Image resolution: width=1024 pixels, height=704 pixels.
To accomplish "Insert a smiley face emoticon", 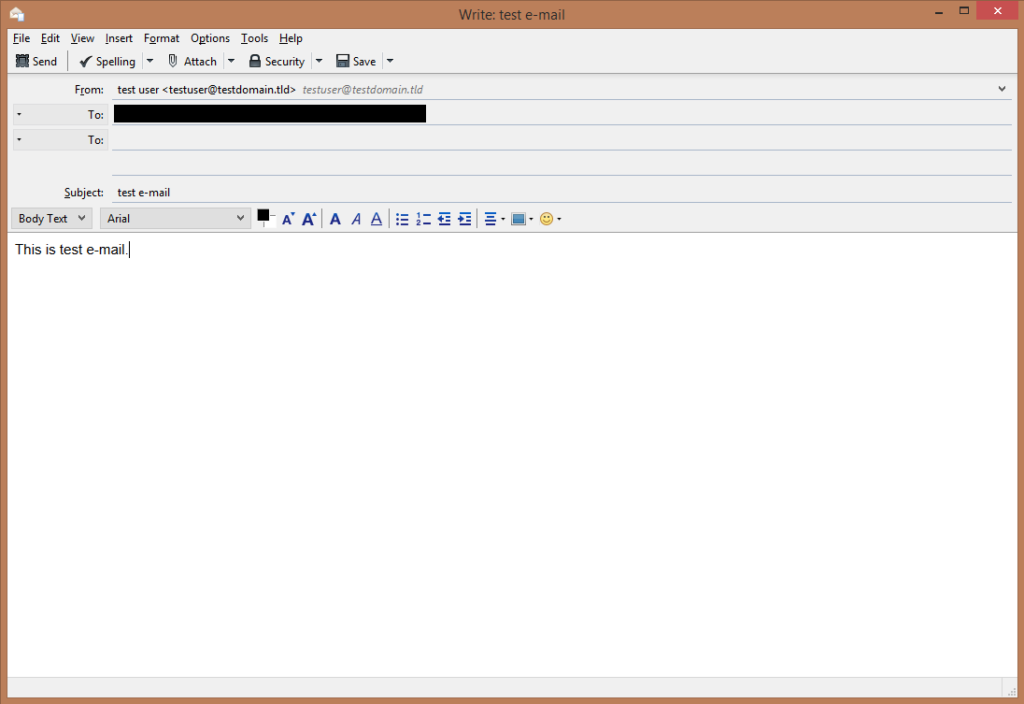I will pos(545,218).
